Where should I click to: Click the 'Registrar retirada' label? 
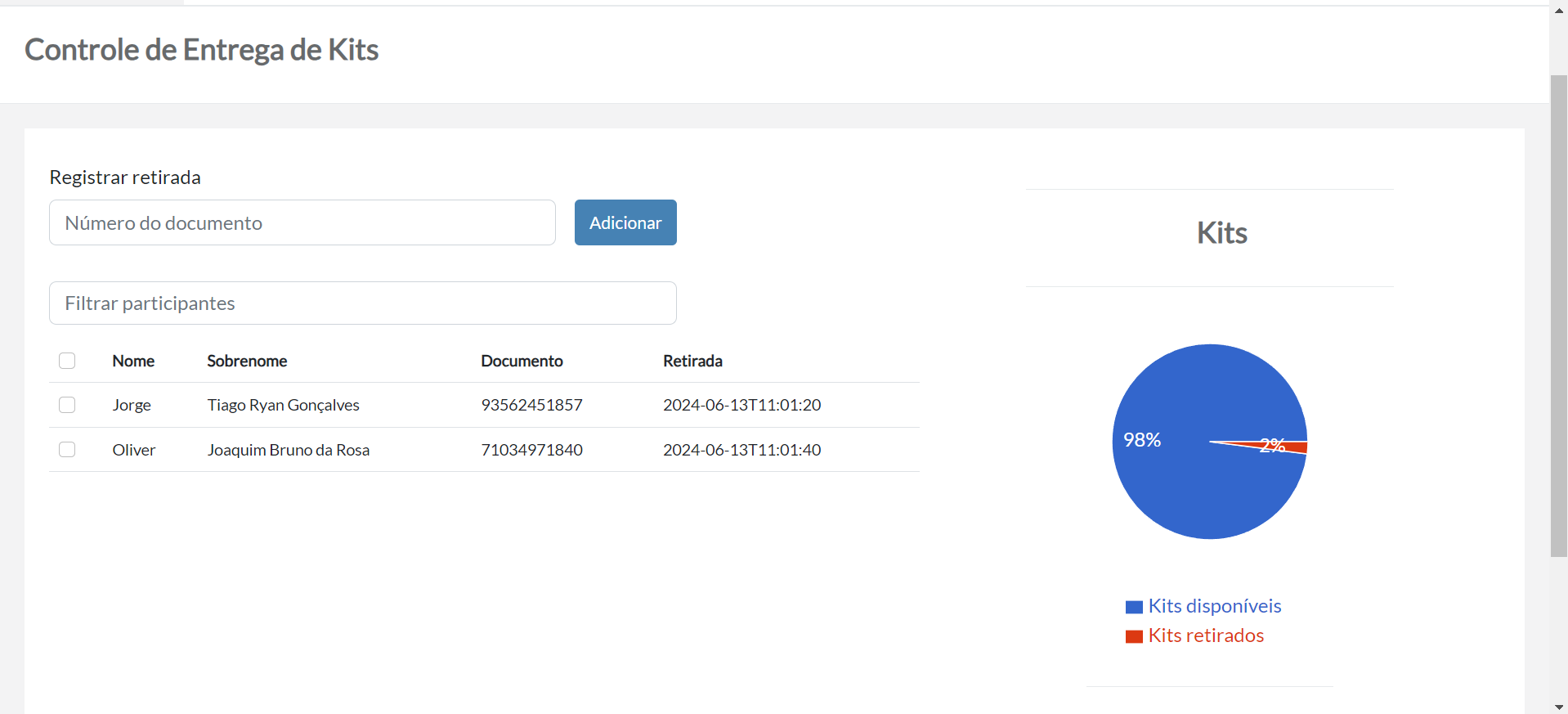(125, 177)
